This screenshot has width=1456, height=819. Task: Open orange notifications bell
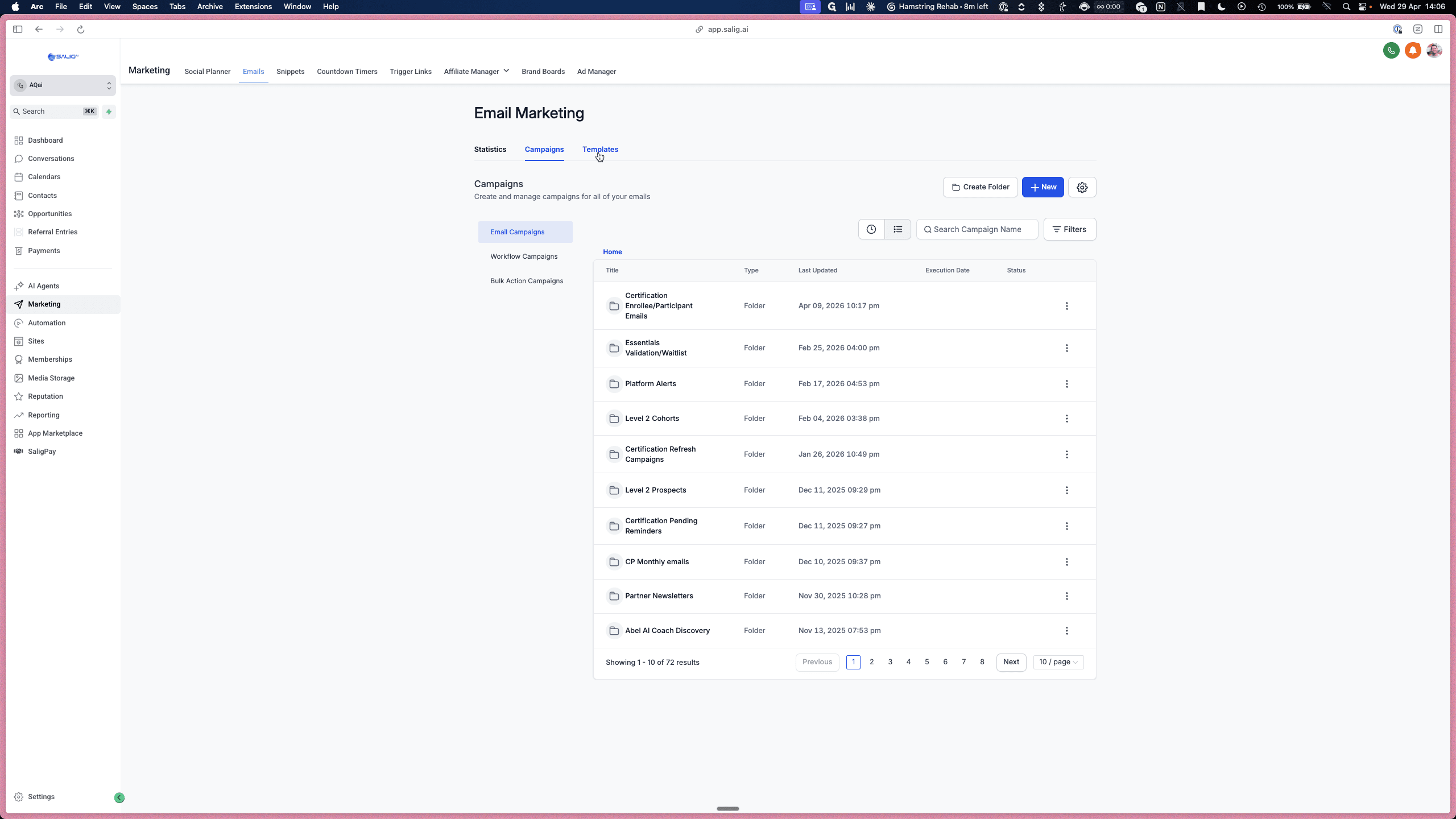point(1413,51)
